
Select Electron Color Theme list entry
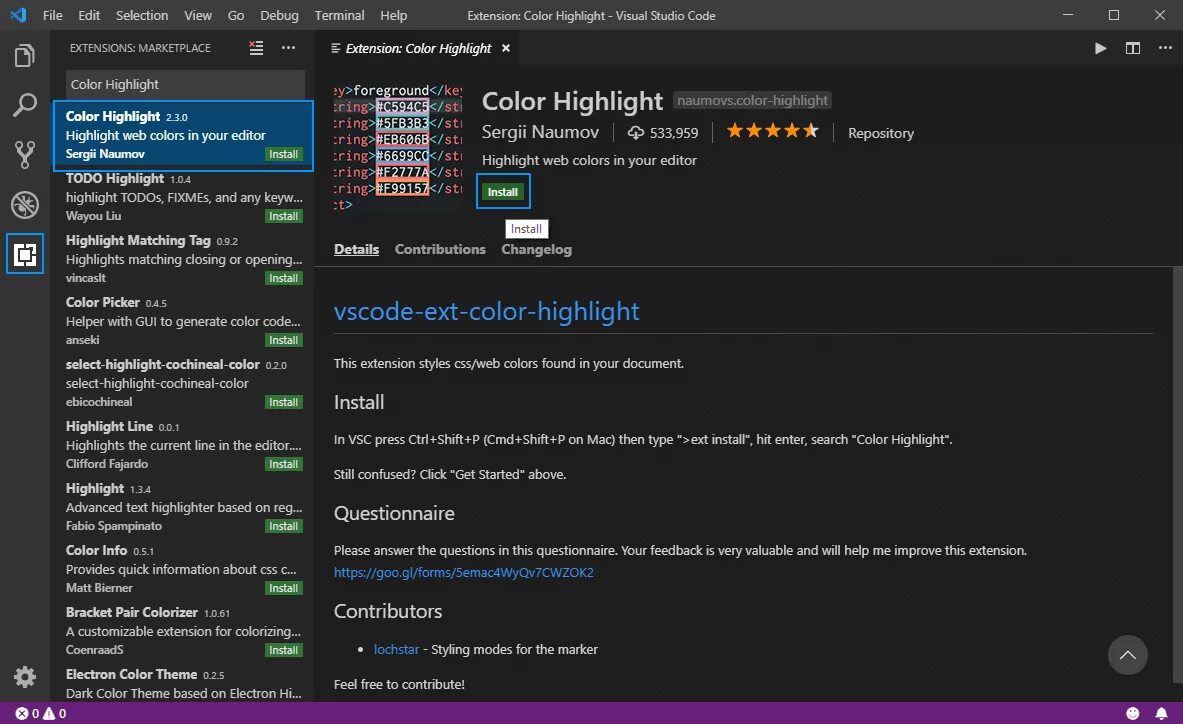pyautogui.click(x=183, y=683)
